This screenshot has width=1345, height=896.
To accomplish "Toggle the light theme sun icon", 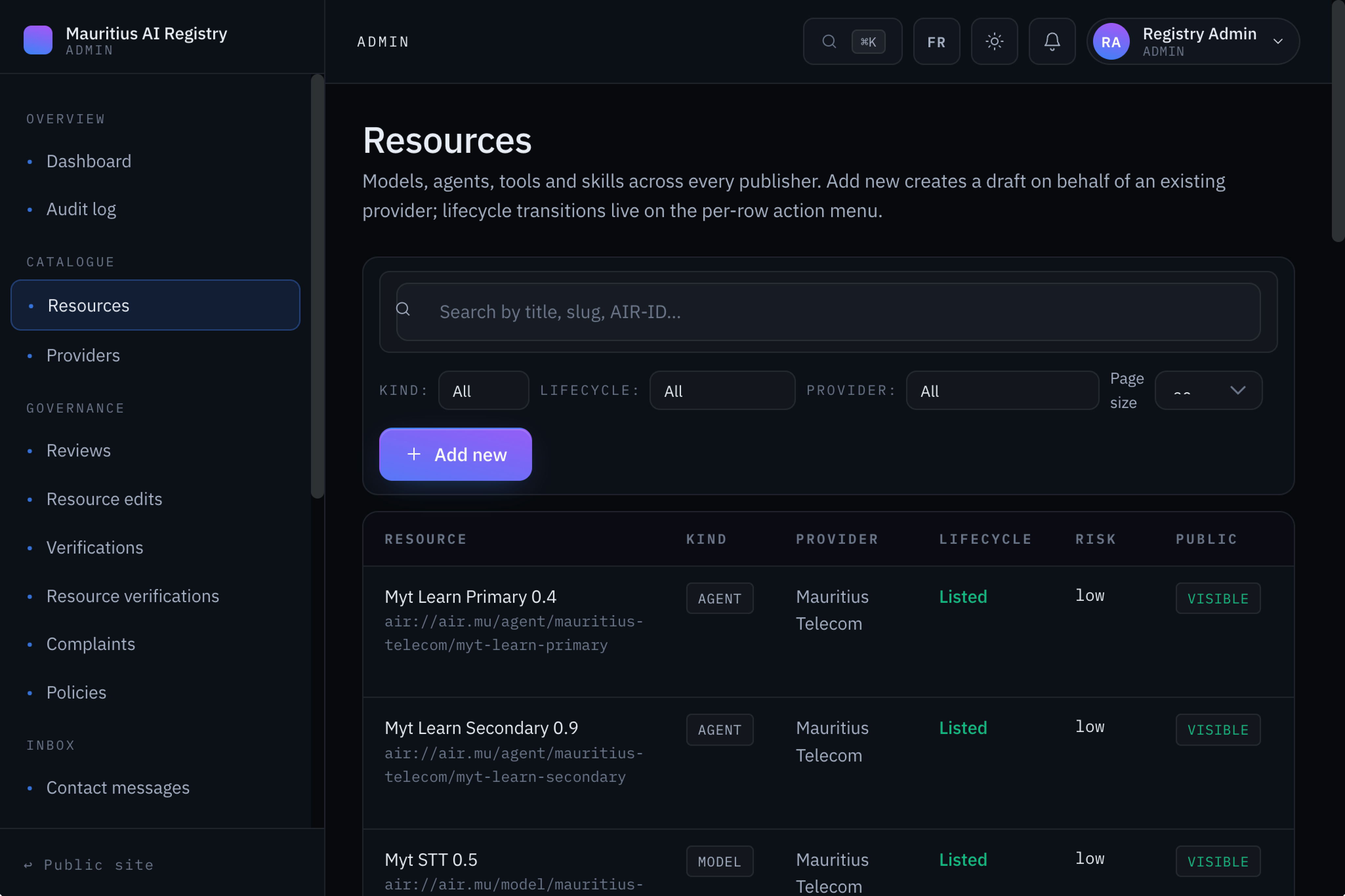I will (x=994, y=41).
